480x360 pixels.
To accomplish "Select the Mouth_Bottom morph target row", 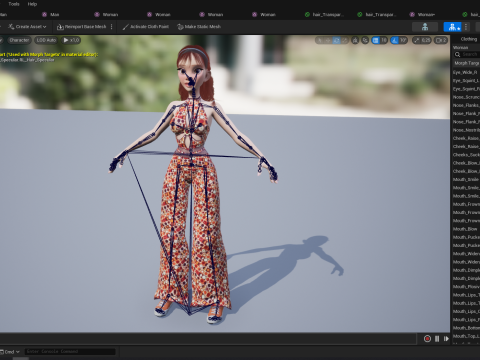I will [466, 328].
